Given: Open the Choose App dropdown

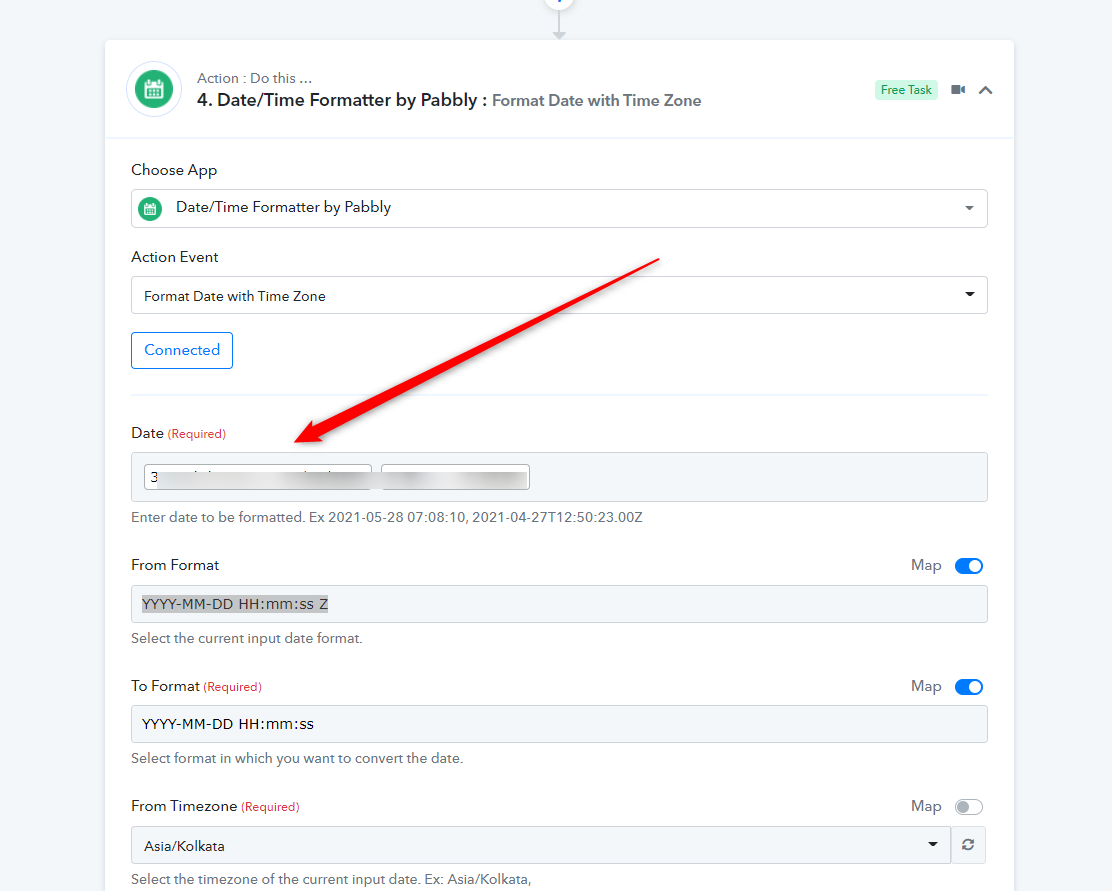Looking at the screenshot, I should (559, 208).
